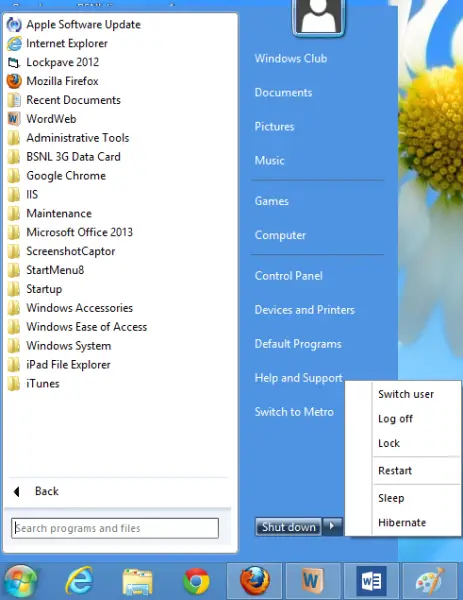Switch to WordWeb on taskbar
Viewport: 463px width, 600px height.
[x=313, y=581]
